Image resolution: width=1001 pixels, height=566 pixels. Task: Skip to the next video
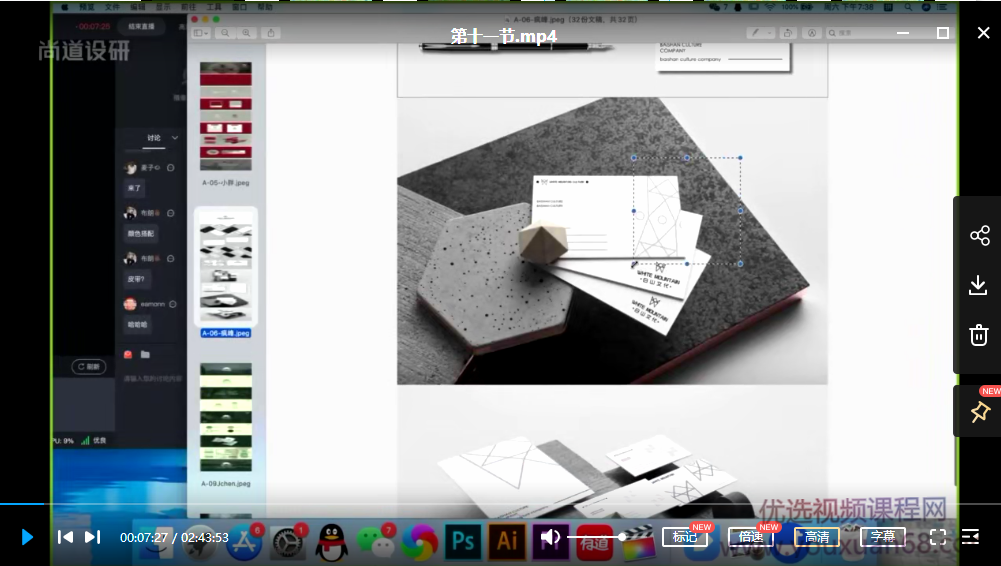pyautogui.click(x=92, y=537)
